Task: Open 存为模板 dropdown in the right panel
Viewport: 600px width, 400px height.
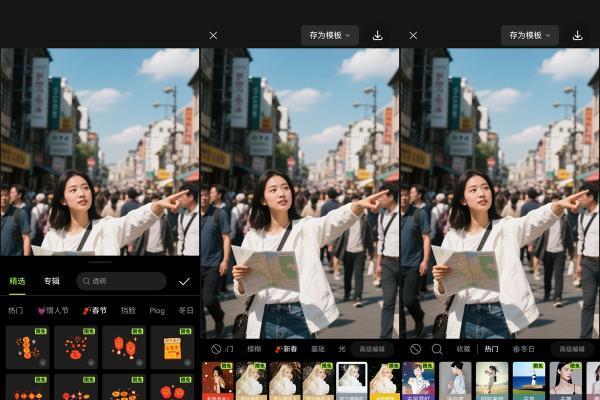Action: pyautogui.click(x=529, y=35)
